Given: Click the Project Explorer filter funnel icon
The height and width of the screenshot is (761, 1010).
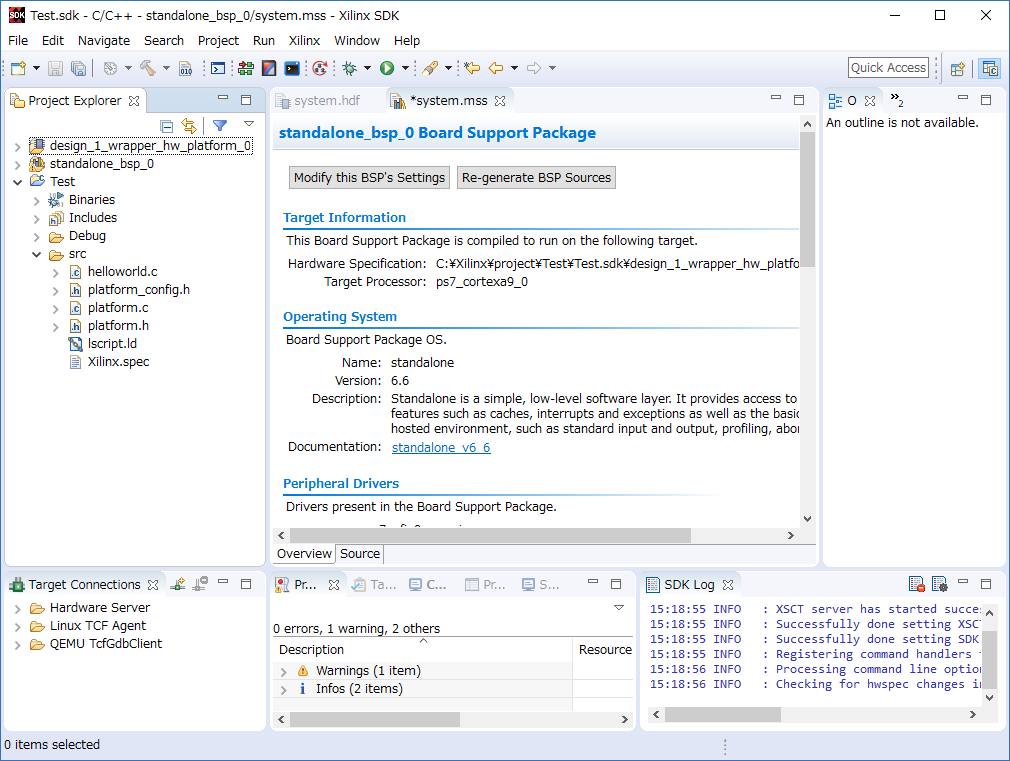Looking at the screenshot, I should pyautogui.click(x=220, y=125).
